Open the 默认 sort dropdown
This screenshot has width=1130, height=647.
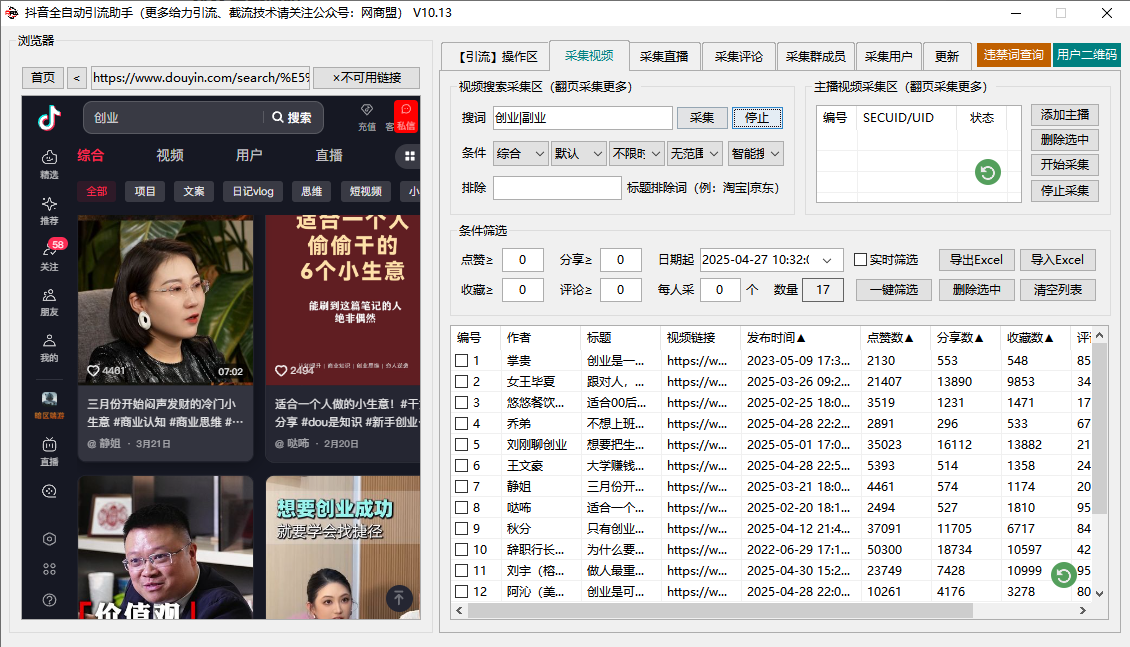(x=579, y=153)
